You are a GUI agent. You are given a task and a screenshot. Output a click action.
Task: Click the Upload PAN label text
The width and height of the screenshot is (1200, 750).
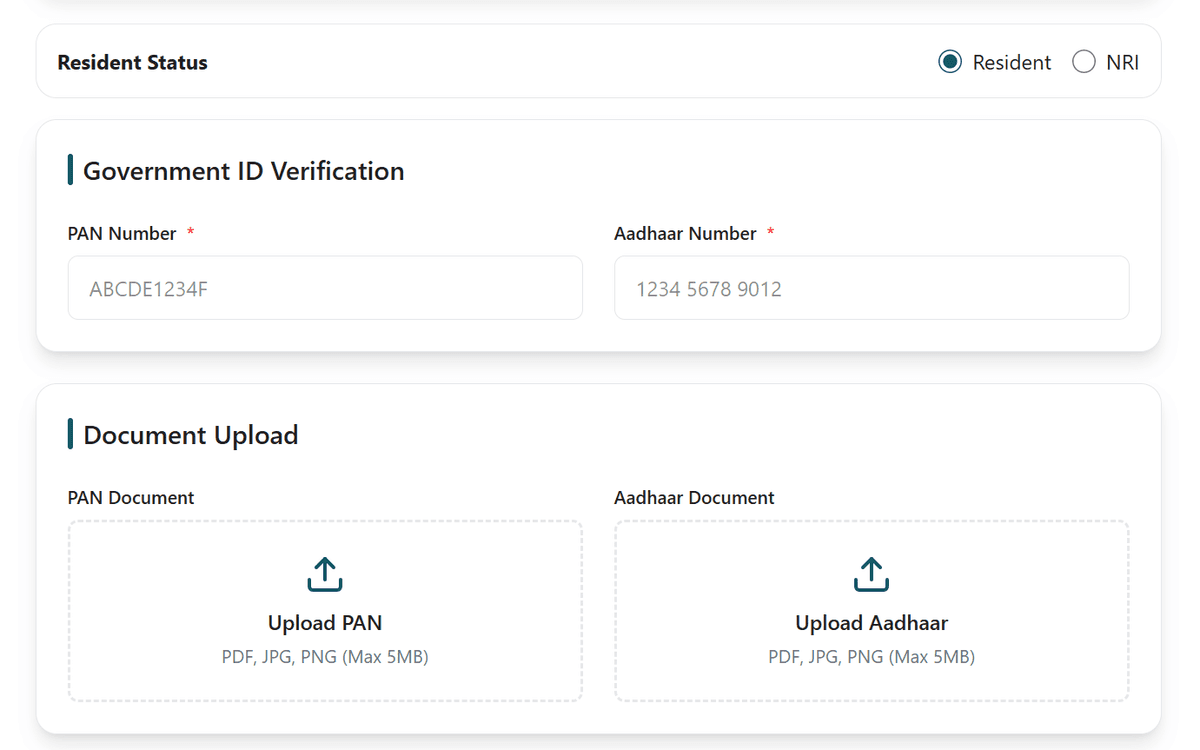pyautogui.click(x=325, y=622)
